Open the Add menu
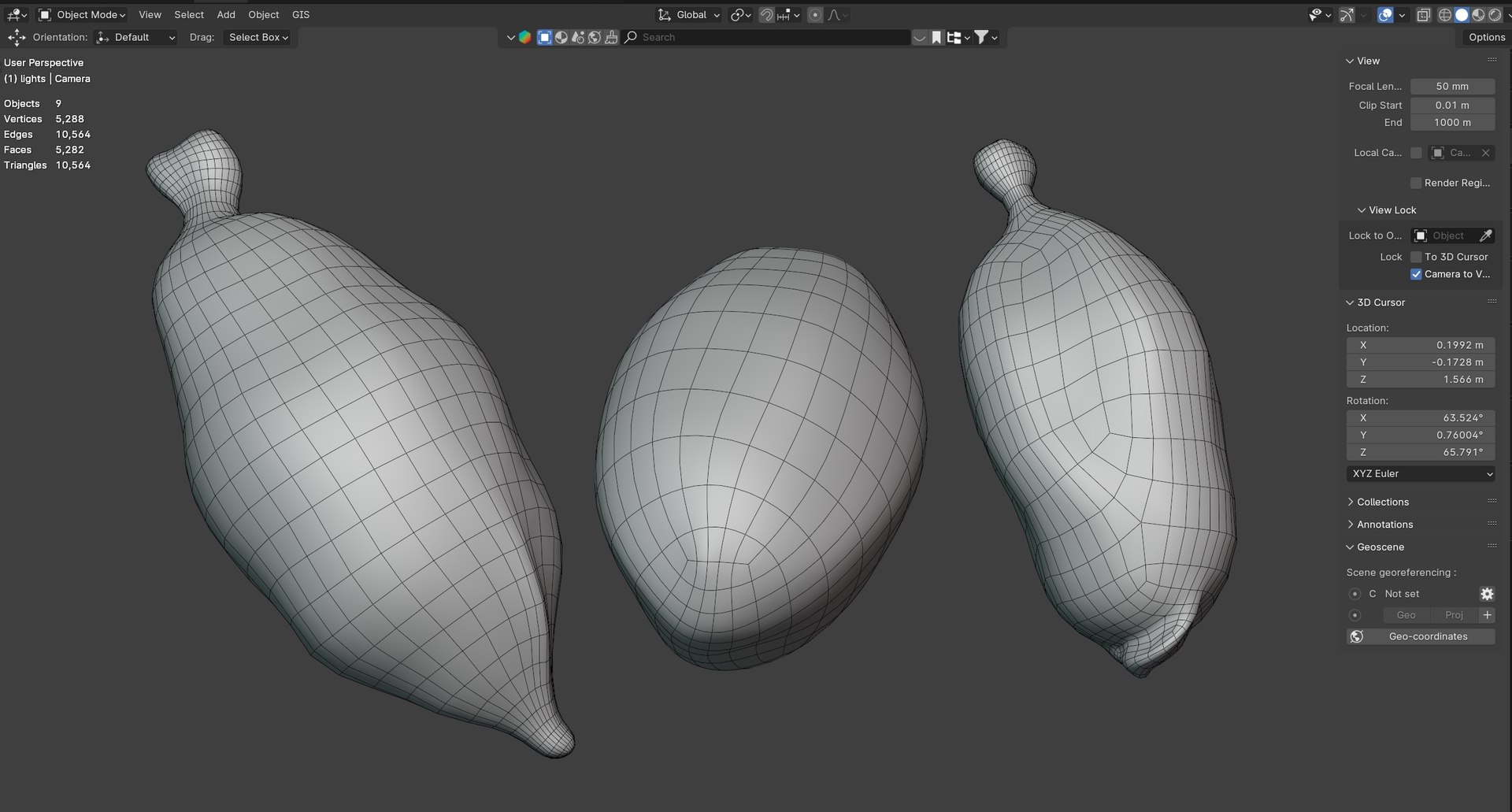 point(226,15)
